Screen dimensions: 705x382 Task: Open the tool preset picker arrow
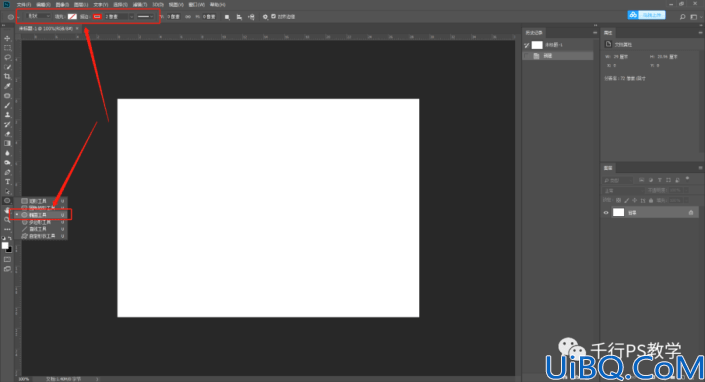coord(18,17)
